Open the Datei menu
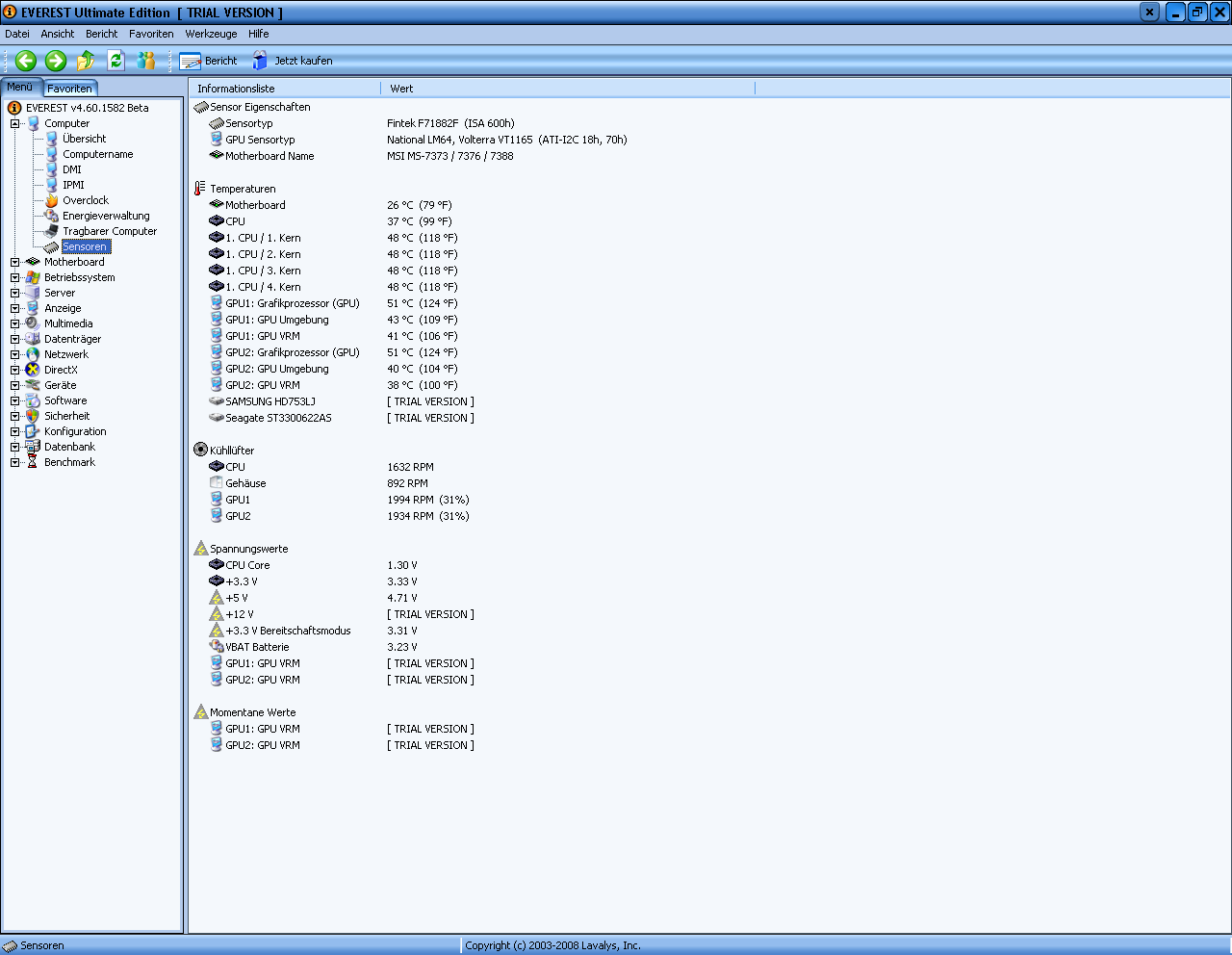1232x955 pixels. [x=17, y=34]
